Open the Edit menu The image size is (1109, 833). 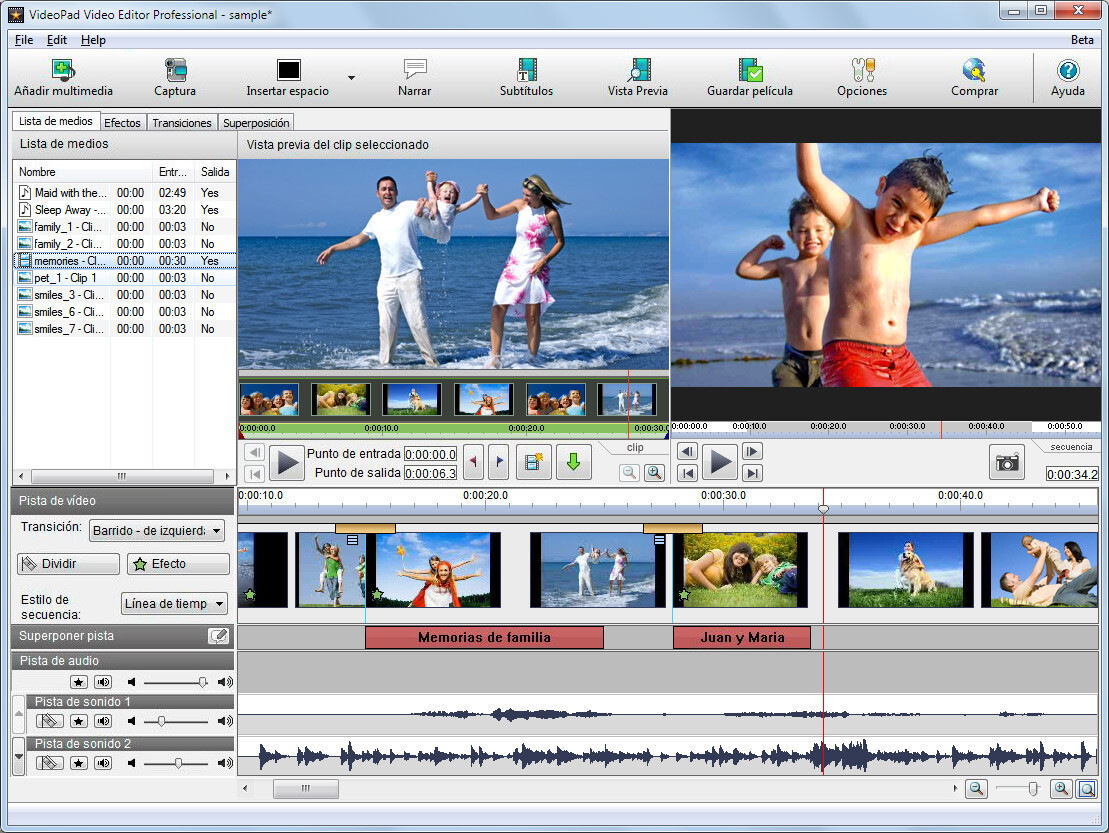click(x=56, y=40)
